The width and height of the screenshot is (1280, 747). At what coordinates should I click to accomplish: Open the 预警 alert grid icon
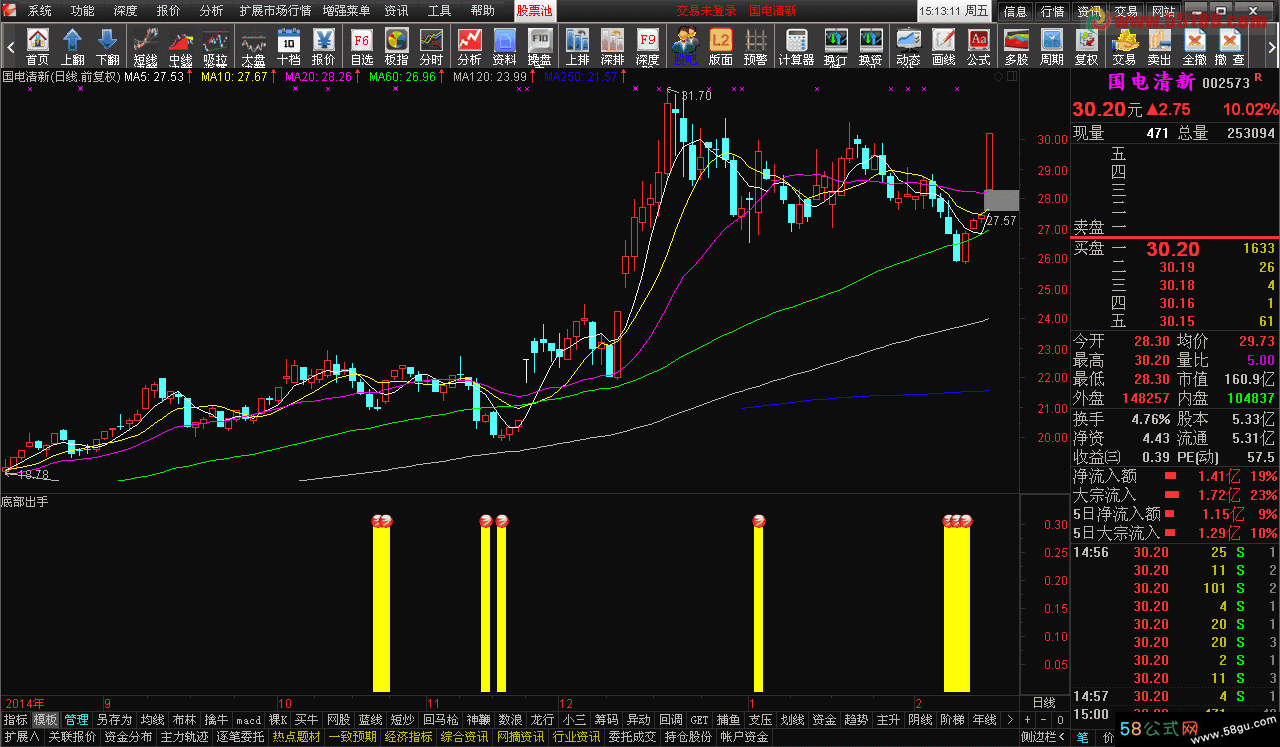(756, 46)
